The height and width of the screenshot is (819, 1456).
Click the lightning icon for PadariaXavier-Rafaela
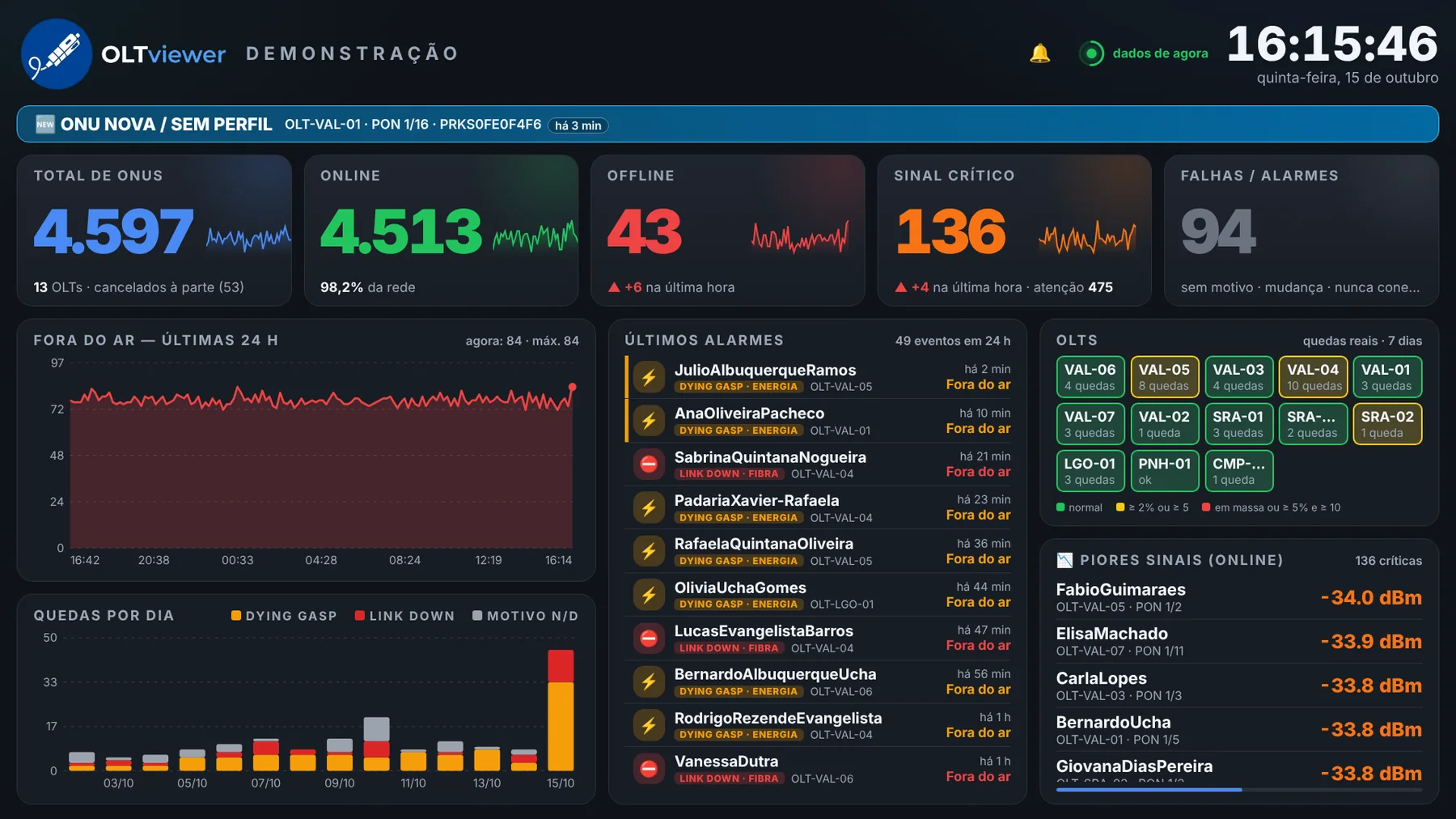pyautogui.click(x=649, y=507)
